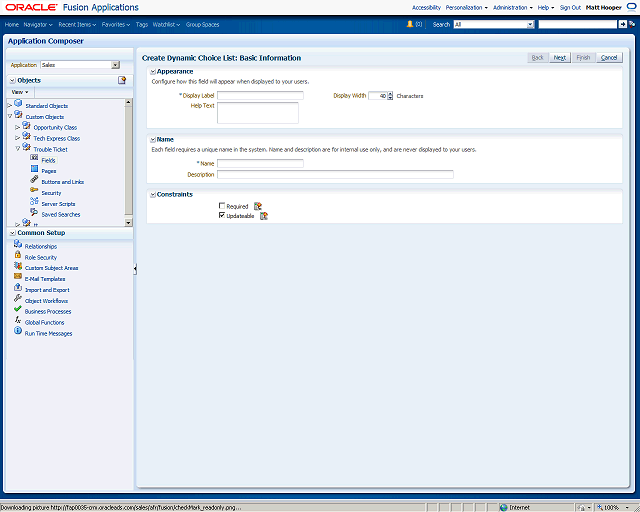This screenshot has height=512, width=640.
Task: Click the notifications bell icon
Action: (410, 24)
